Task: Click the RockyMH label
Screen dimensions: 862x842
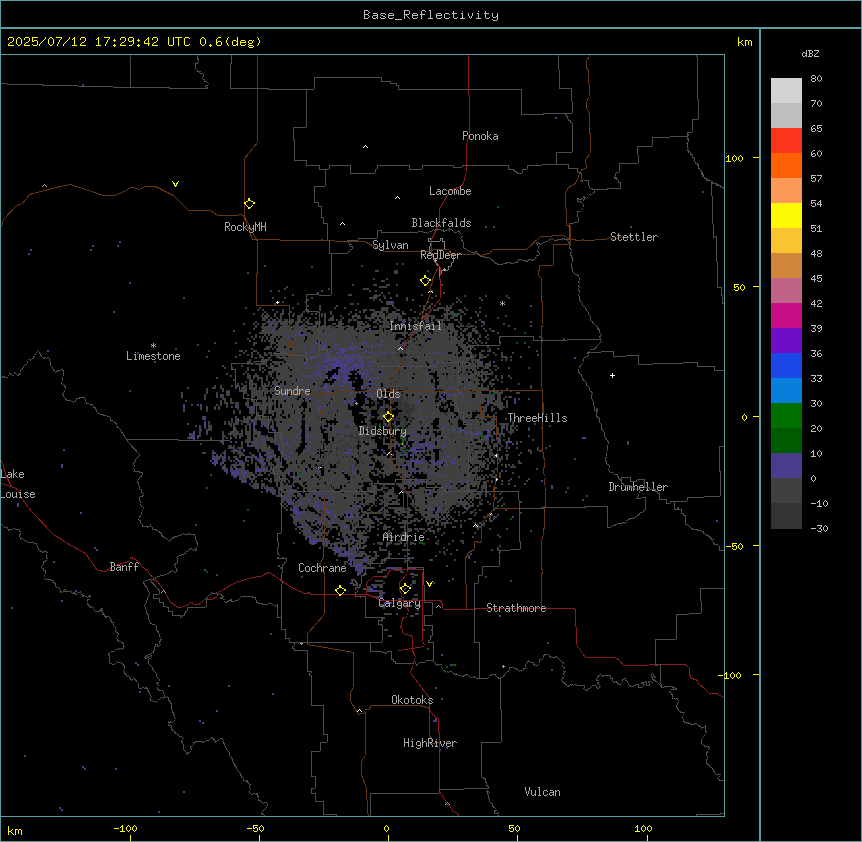Action: 245,227
